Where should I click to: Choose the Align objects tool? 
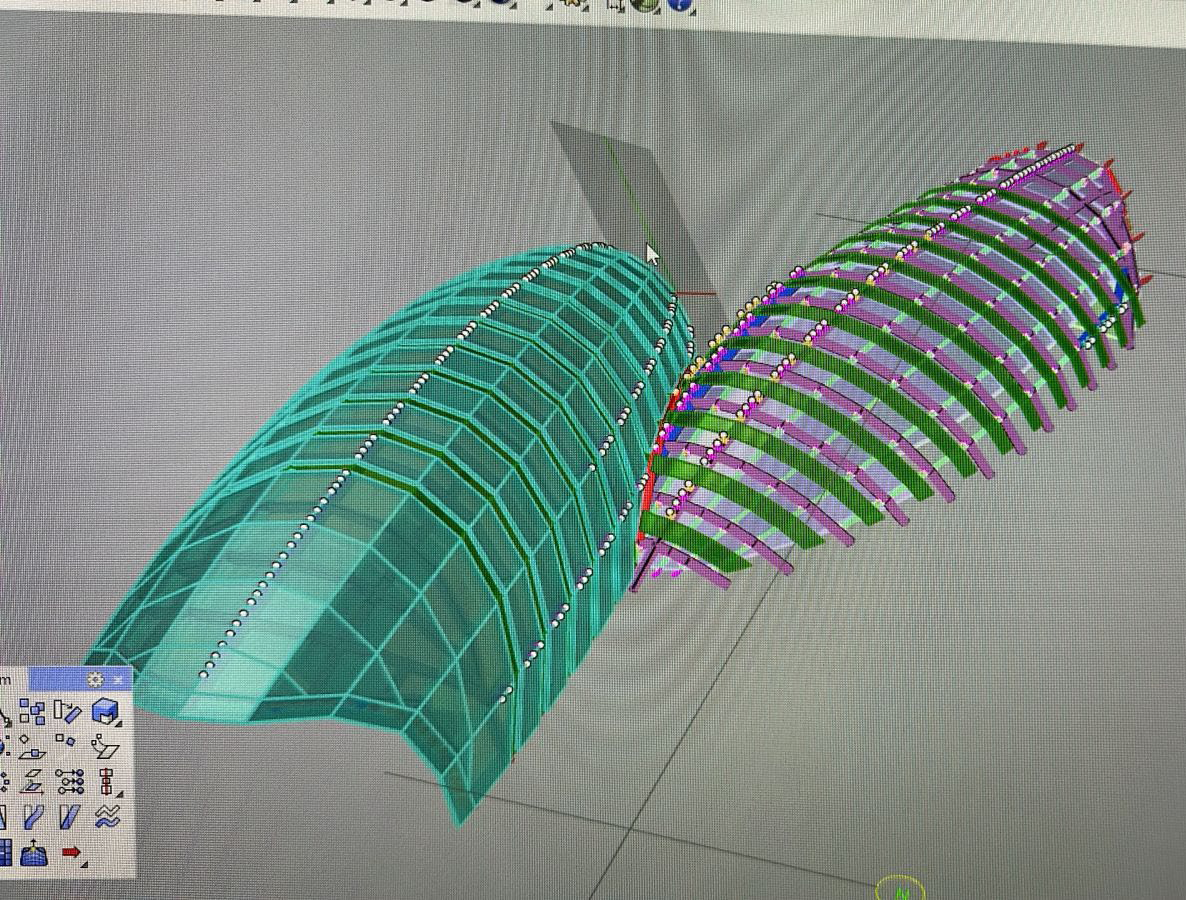coord(105,781)
